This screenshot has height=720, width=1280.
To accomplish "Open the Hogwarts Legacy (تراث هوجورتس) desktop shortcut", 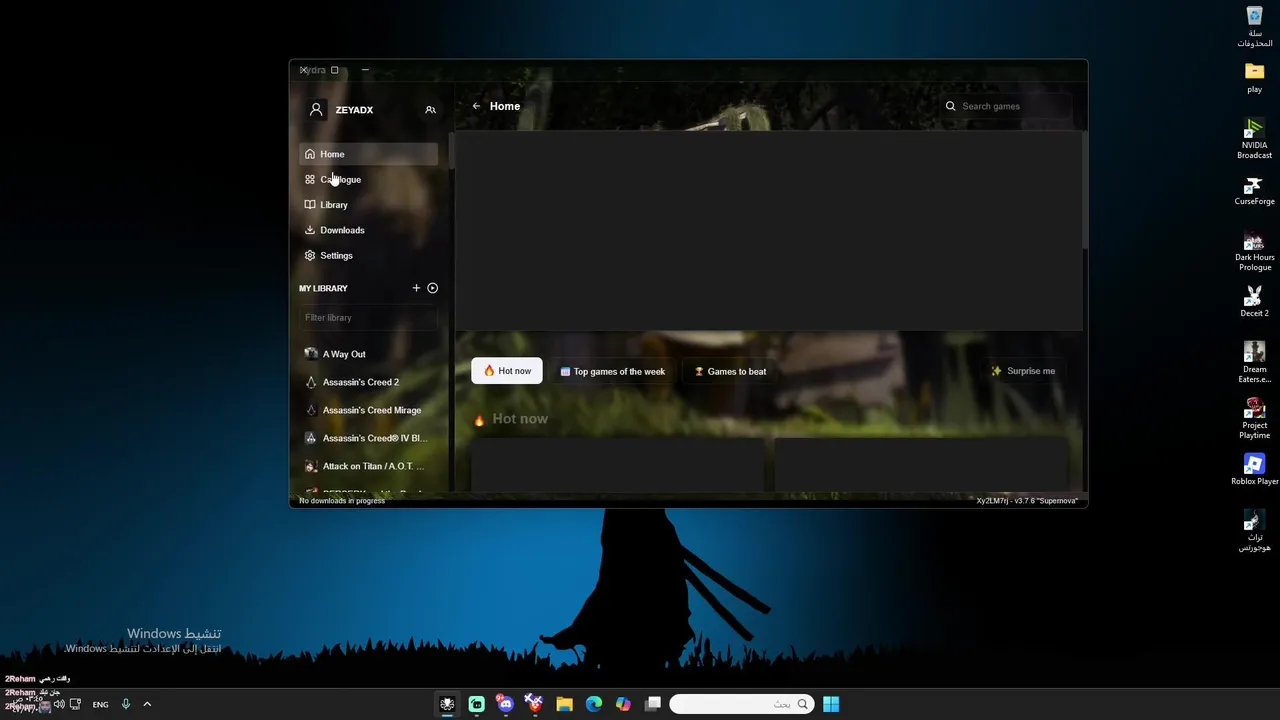I will point(1254,531).
